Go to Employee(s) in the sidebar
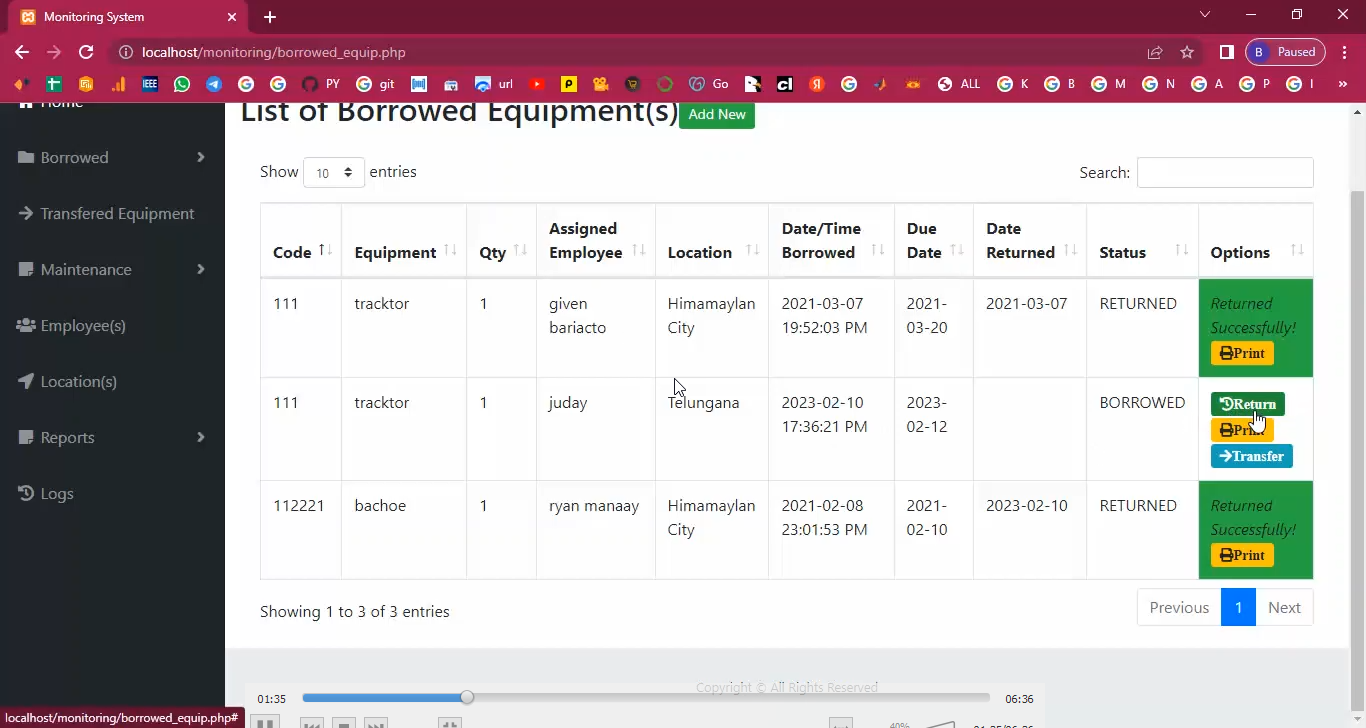 [x=82, y=325]
